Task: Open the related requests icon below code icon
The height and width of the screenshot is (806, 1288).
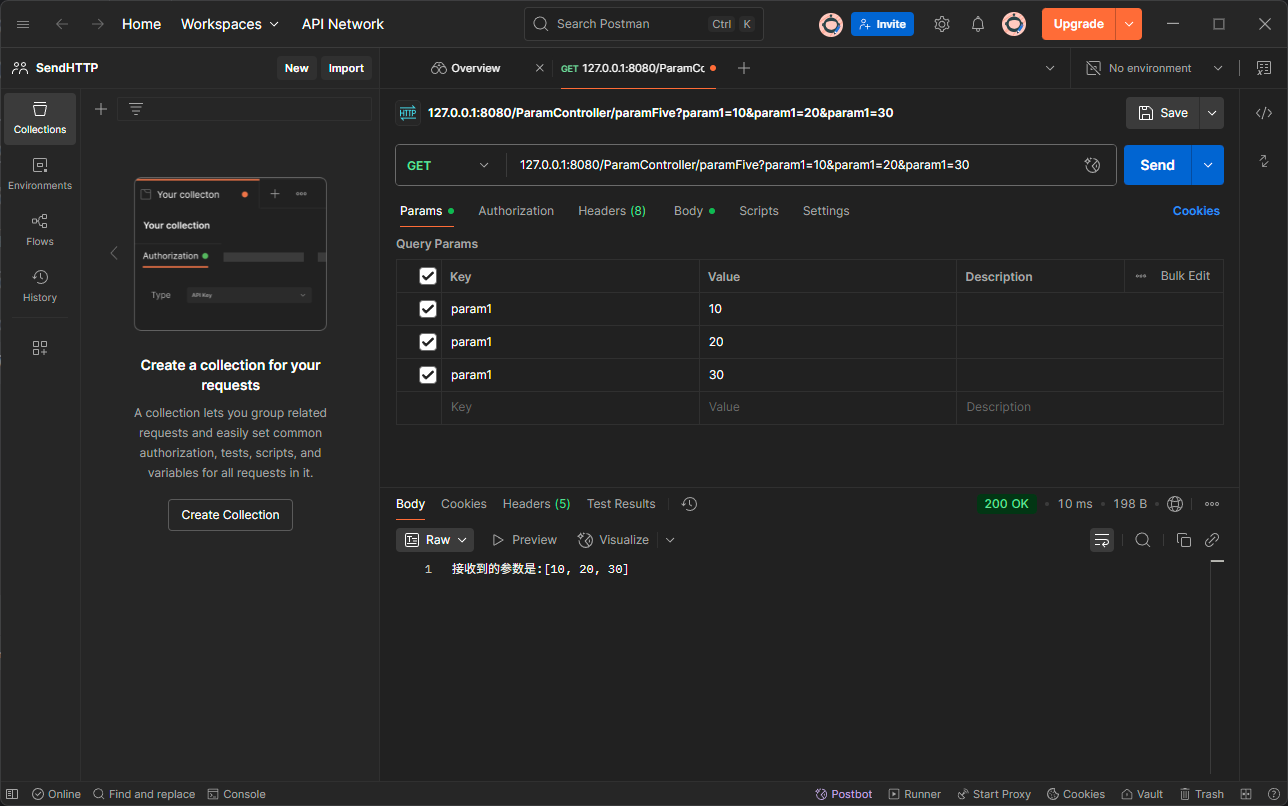Action: [x=1264, y=161]
